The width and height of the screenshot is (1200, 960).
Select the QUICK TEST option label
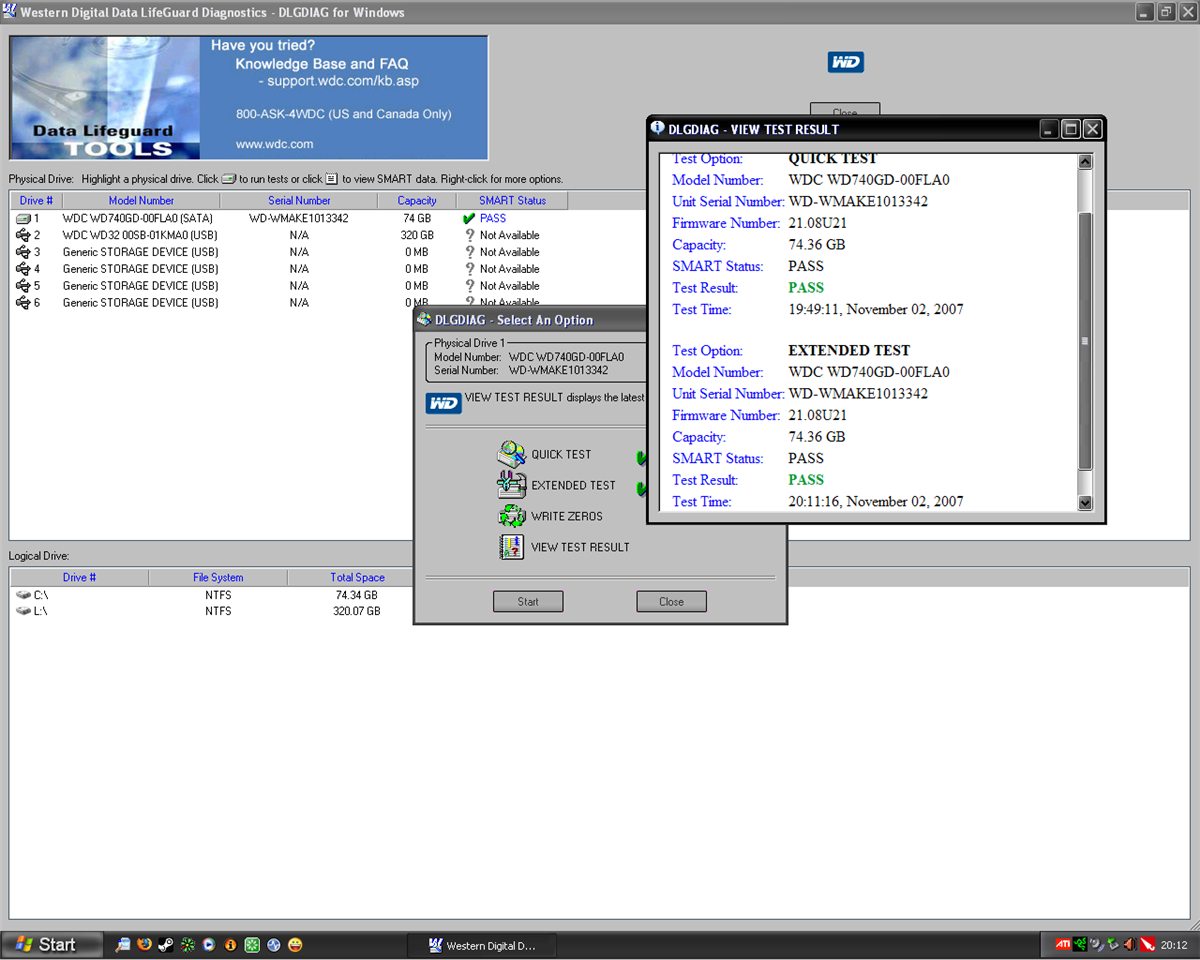point(561,454)
